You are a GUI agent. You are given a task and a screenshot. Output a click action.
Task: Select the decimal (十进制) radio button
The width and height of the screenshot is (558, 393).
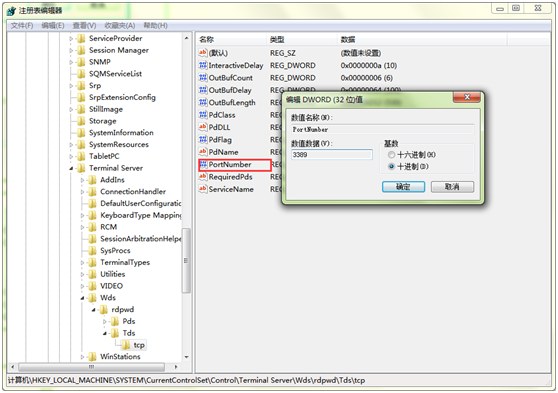[x=391, y=166]
